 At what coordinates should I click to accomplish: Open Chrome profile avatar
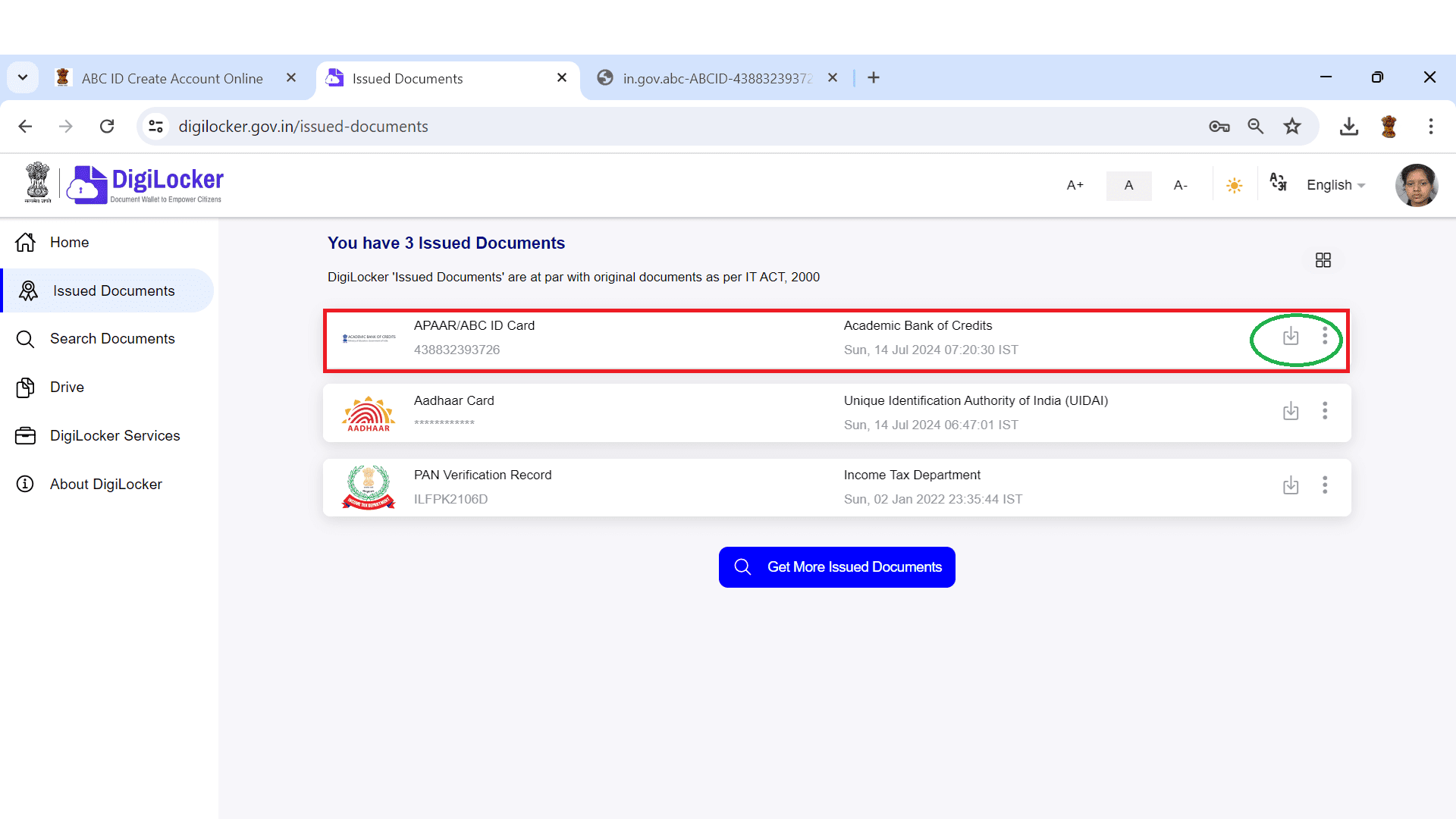[x=1389, y=126]
